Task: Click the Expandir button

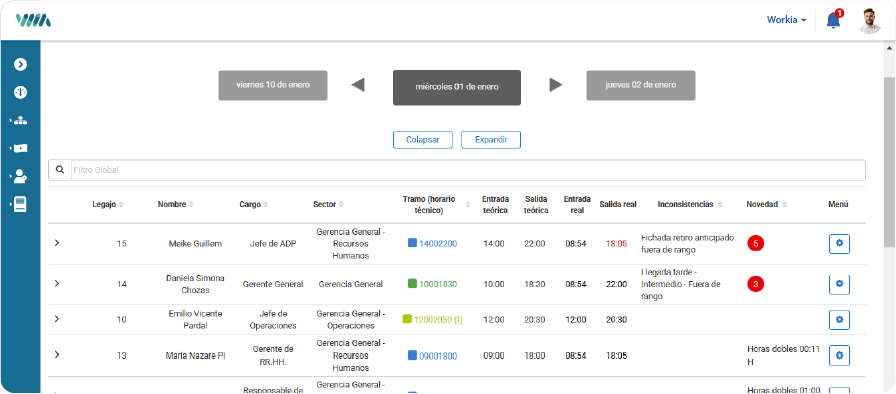Action: [x=491, y=140]
